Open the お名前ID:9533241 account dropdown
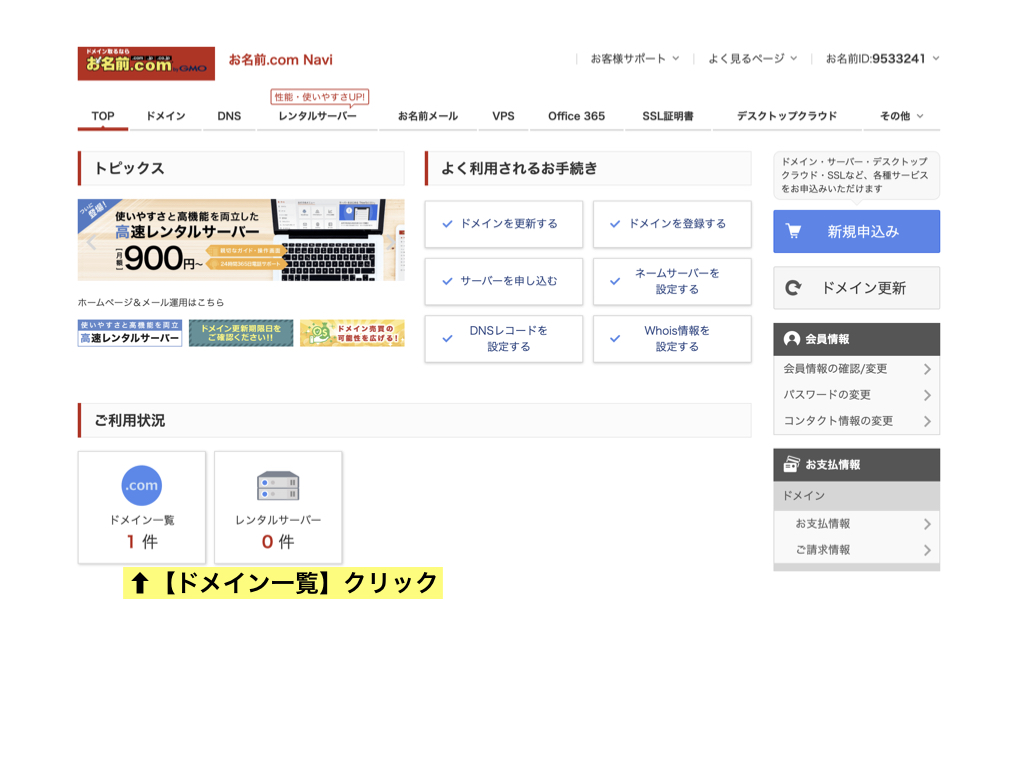 click(882, 59)
